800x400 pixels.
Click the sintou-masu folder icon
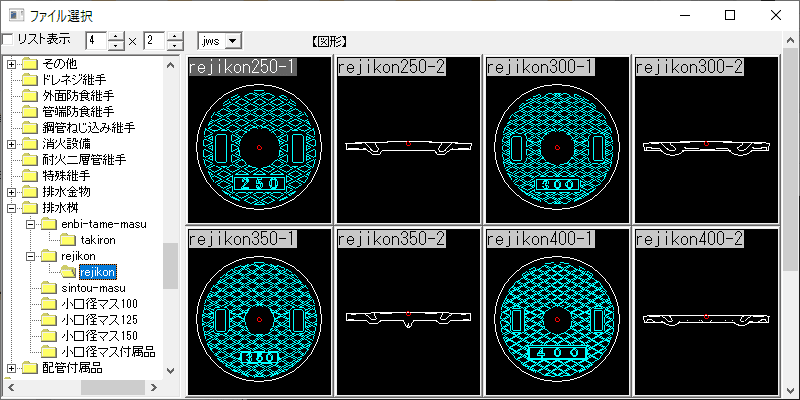[49, 288]
